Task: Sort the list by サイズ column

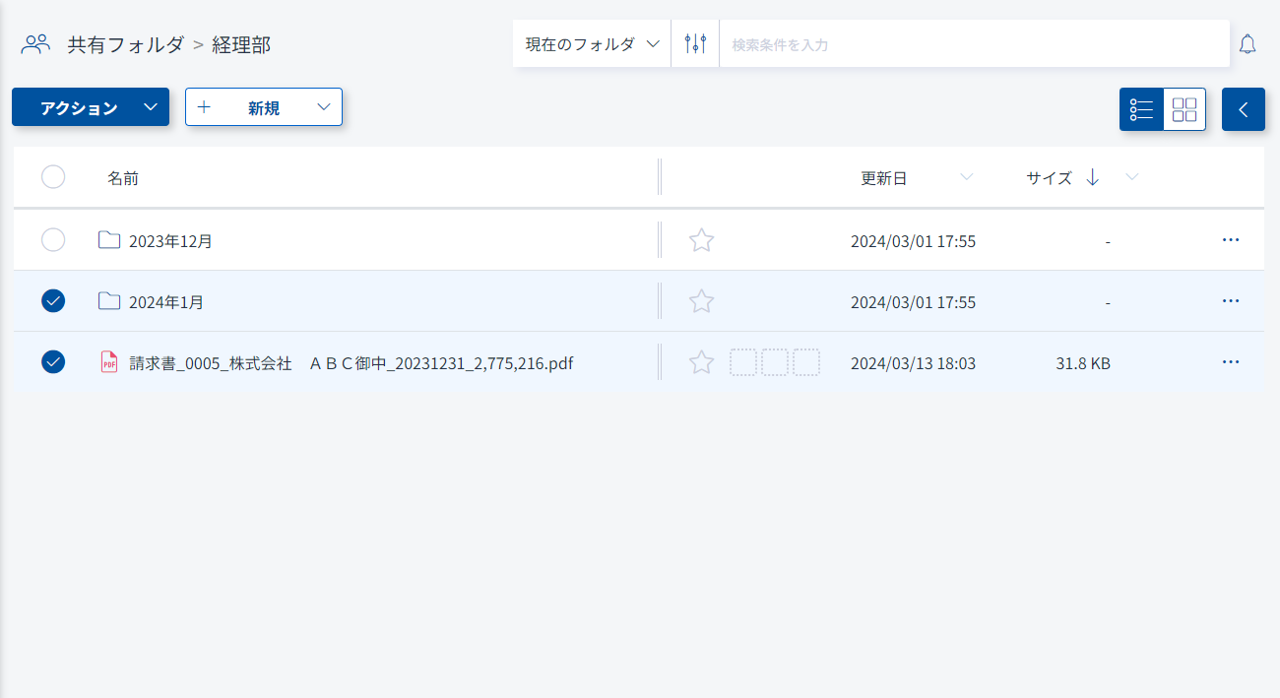Action: point(1048,178)
